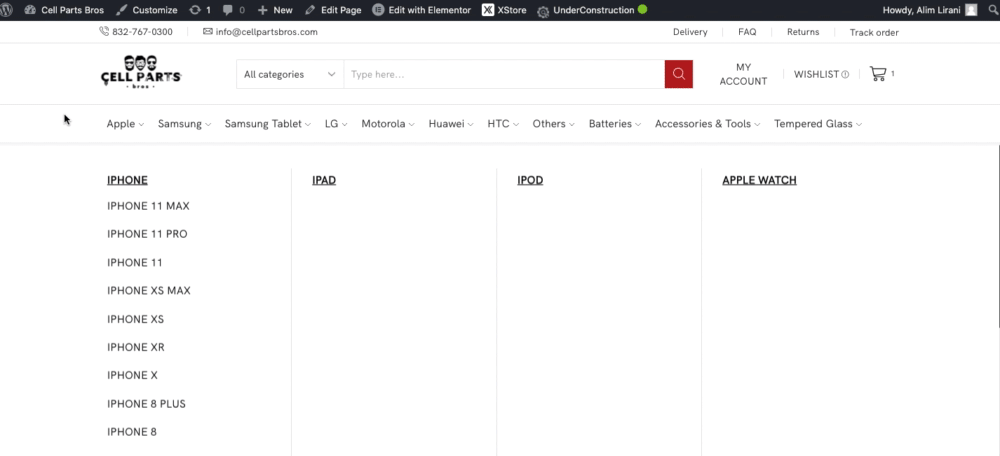1000x456 pixels.
Task: Open the UnderConstruction gear settings
Action: [543, 11]
